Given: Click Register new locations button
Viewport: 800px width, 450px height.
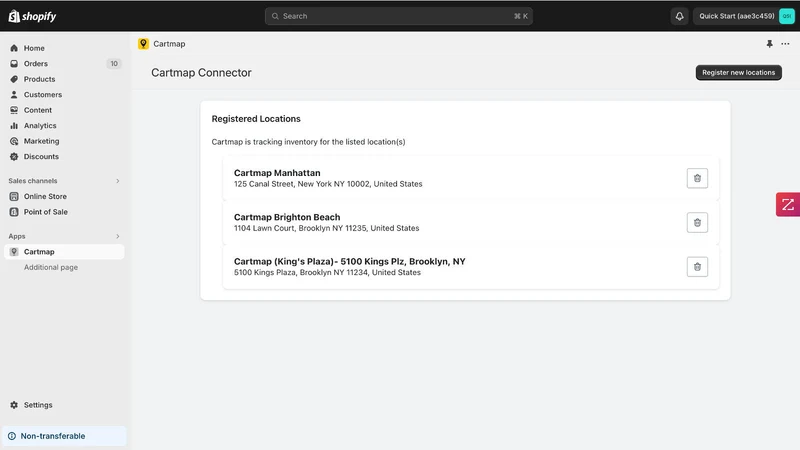Looking at the screenshot, I should click(738, 72).
